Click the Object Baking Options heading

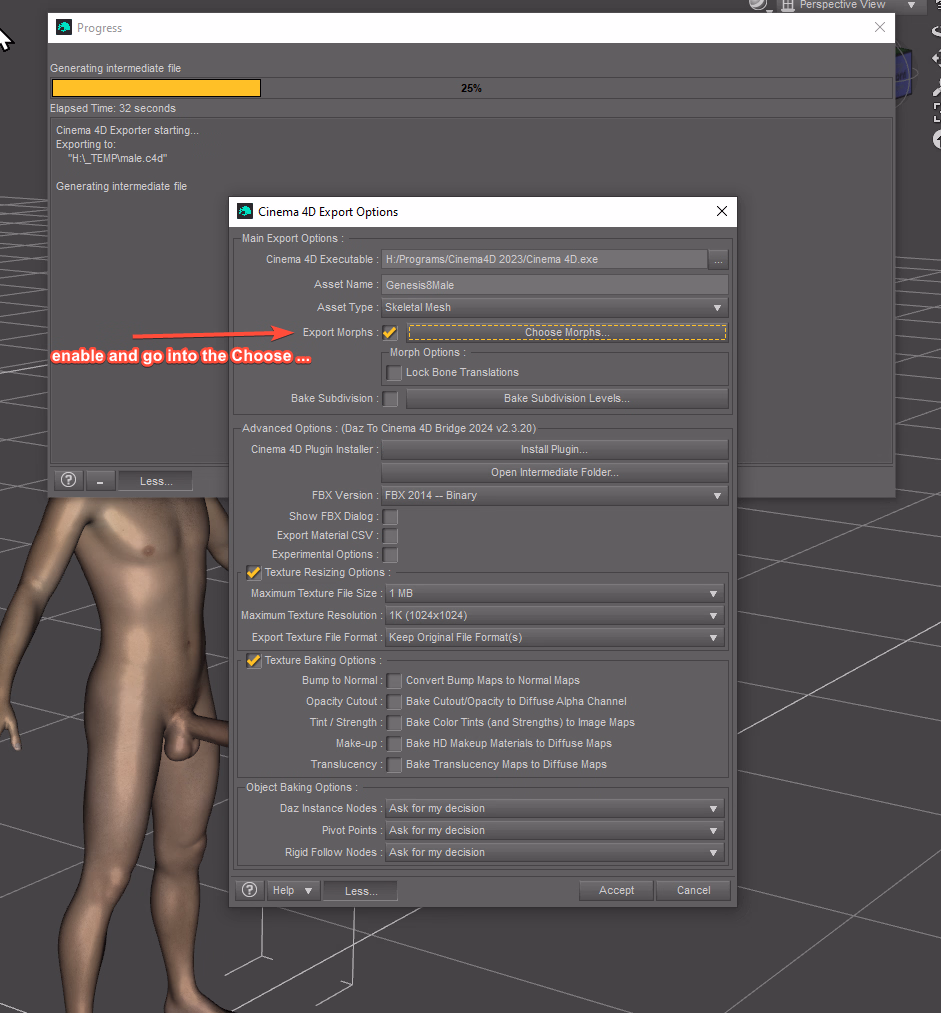pyautogui.click(x=302, y=788)
